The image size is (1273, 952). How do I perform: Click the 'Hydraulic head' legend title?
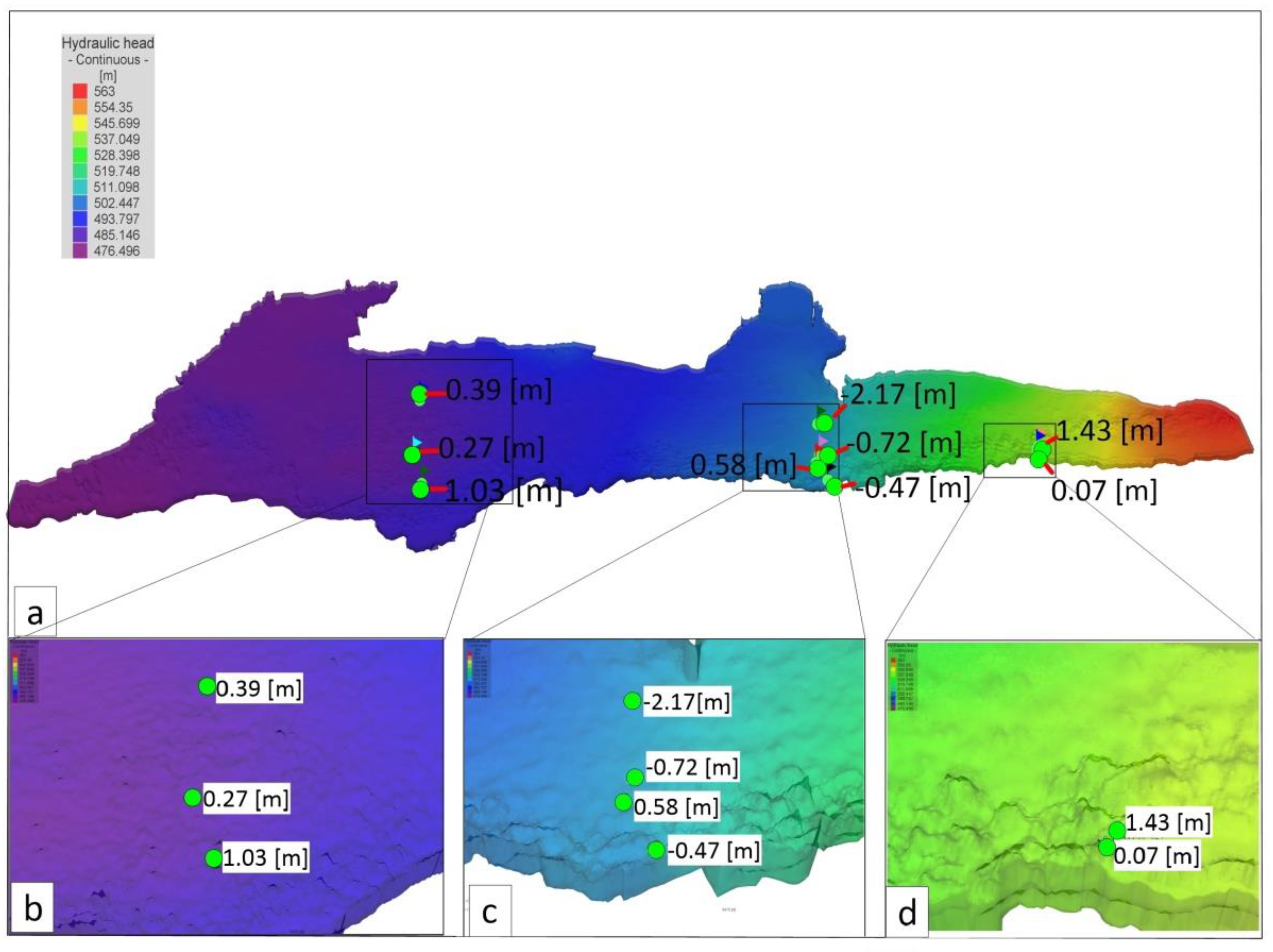tap(108, 43)
